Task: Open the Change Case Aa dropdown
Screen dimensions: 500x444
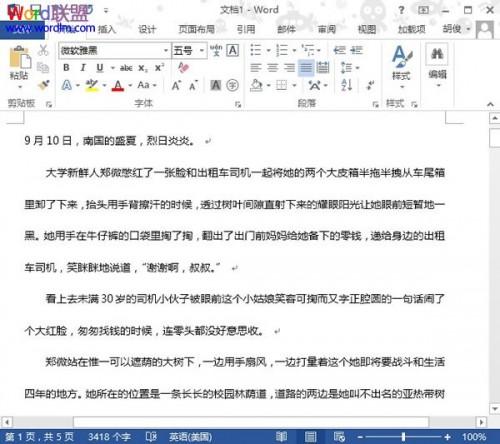Action: click(x=147, y=85)
